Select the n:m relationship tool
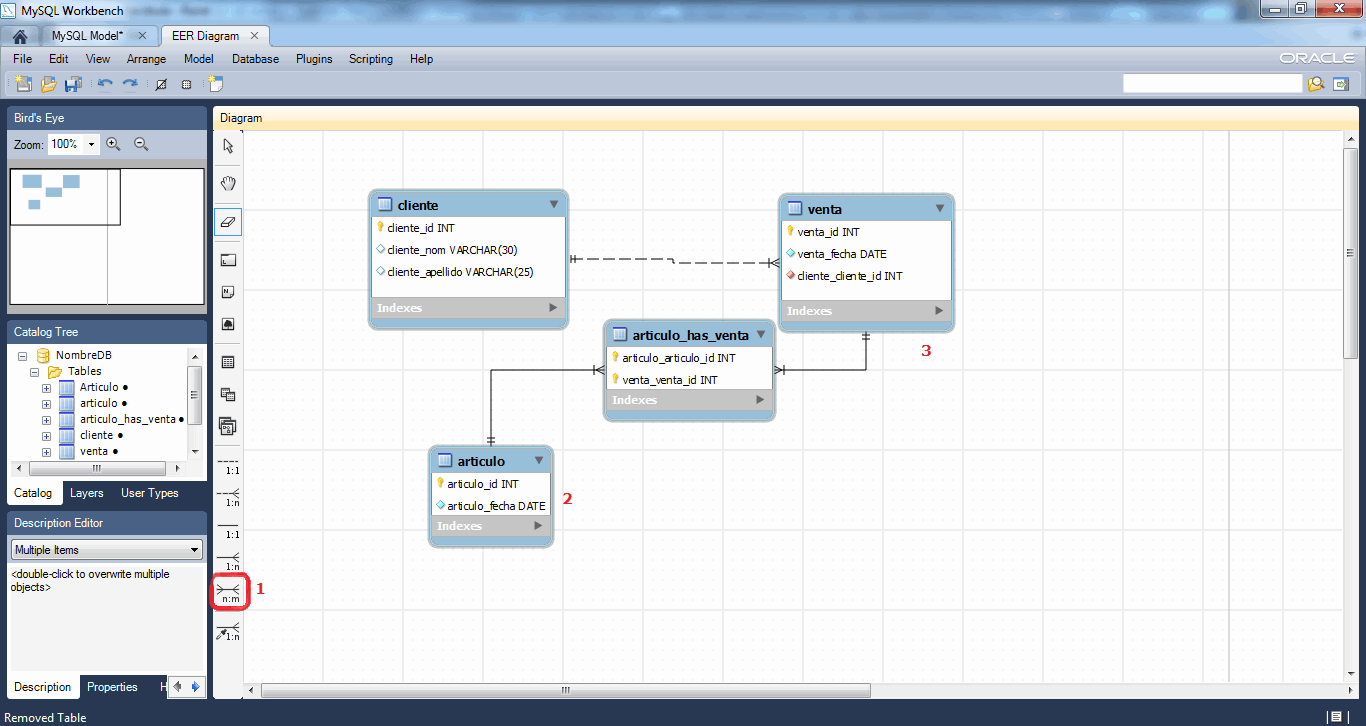Screen dimensions: 1366x726 pyautogui.click(x=230, y=591)
